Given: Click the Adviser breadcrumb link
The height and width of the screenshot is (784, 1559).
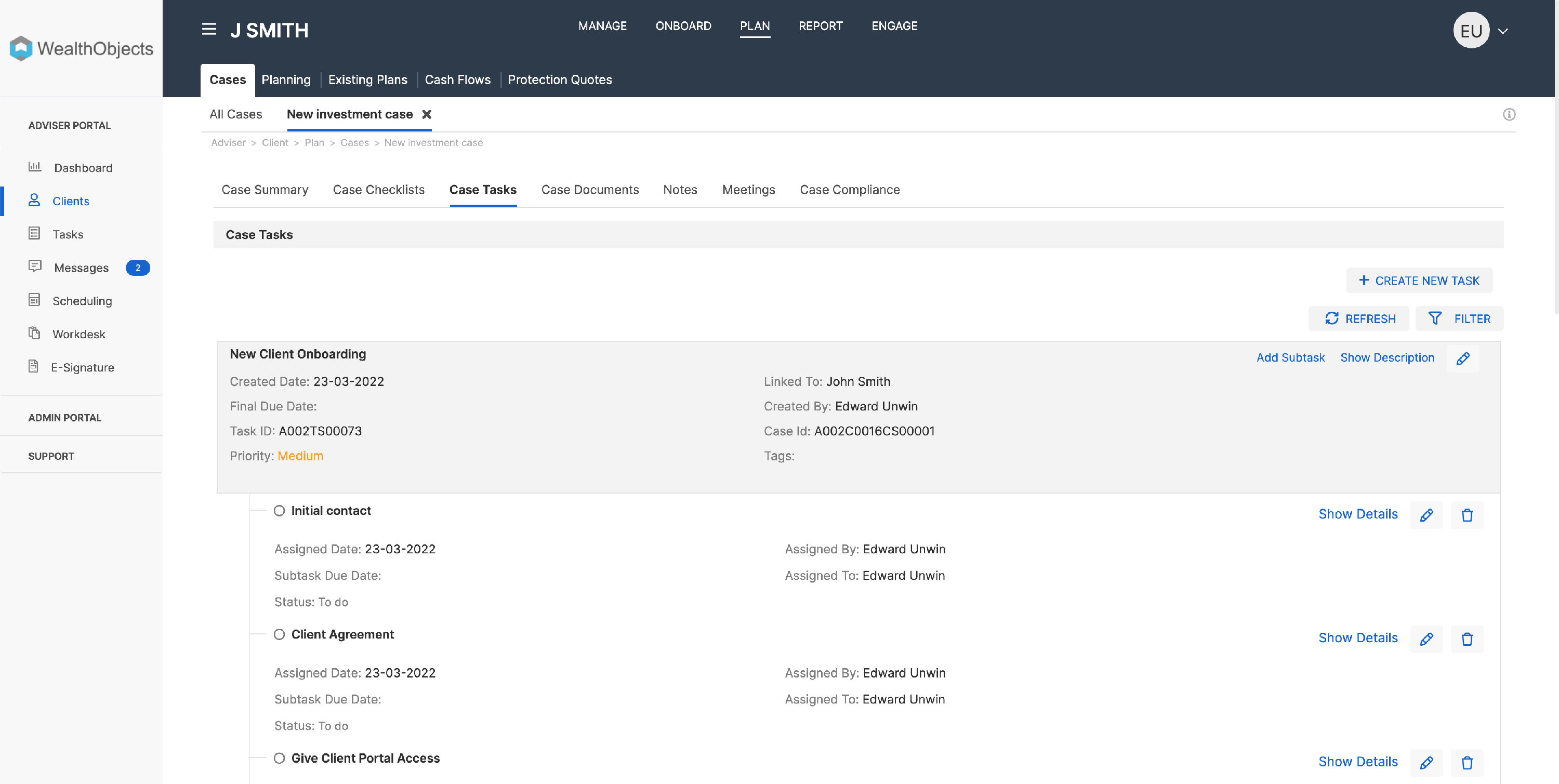Looking at the screenshot, I should tap(228, 143).
